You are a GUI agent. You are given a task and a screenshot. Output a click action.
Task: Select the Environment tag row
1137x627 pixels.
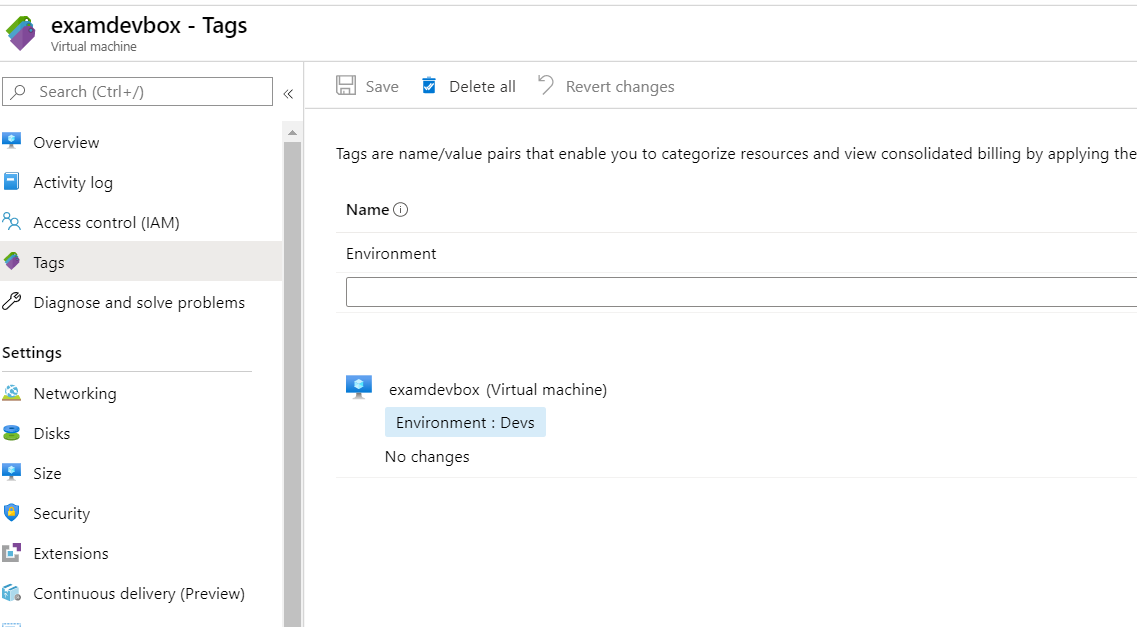[736, 253]
